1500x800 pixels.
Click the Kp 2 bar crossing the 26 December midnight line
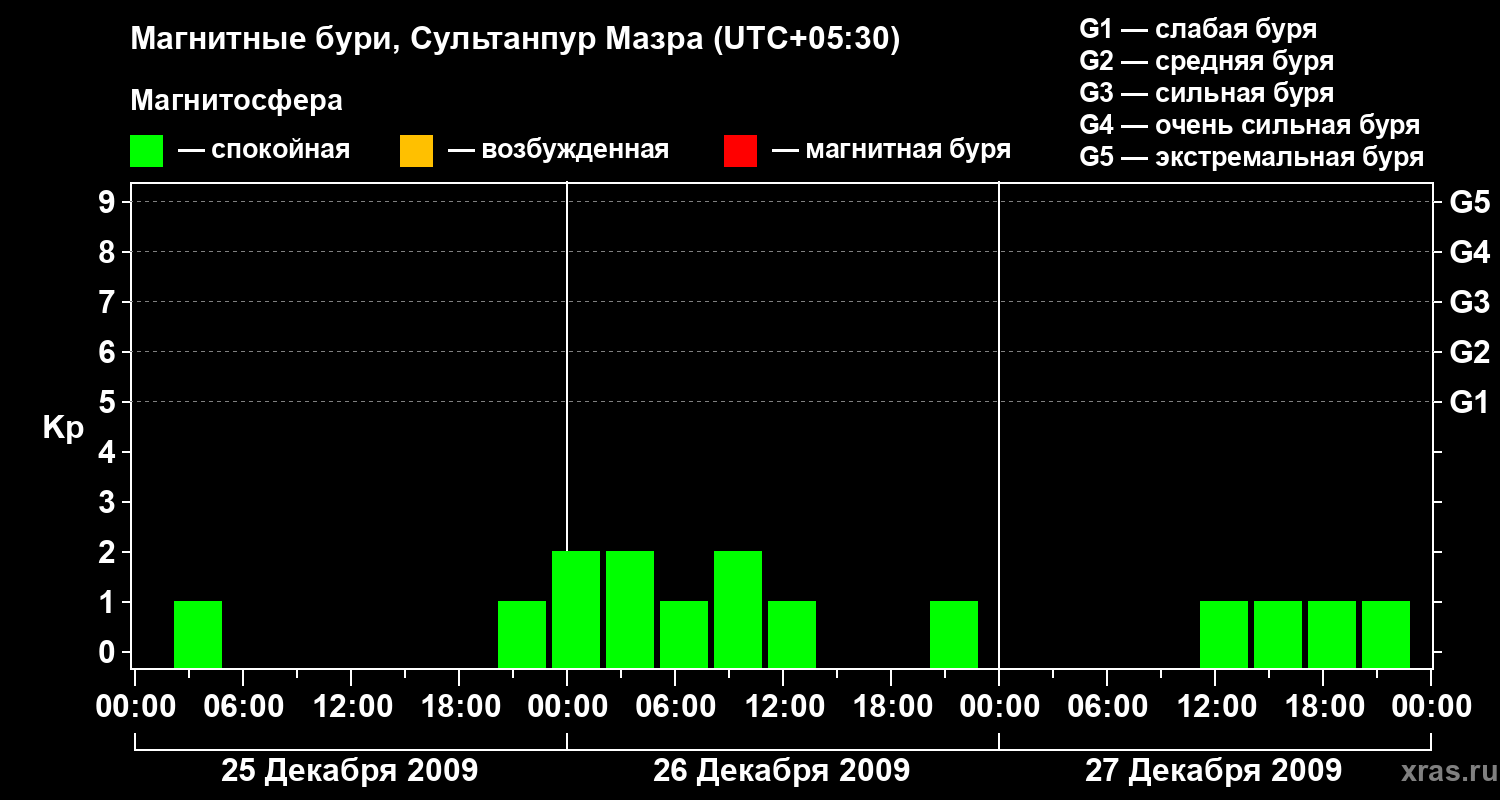click(576, 609)
